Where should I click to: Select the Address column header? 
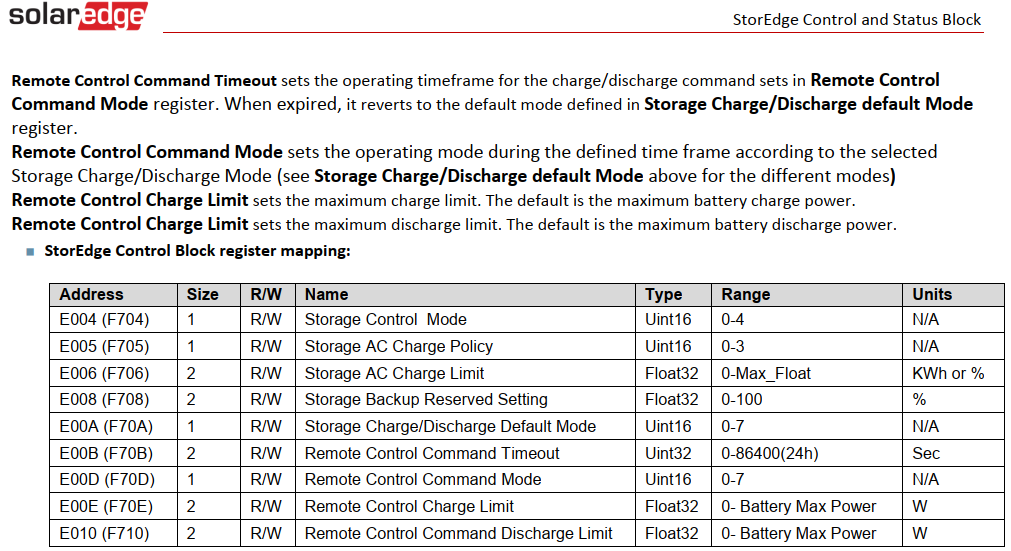click(91, 294)
